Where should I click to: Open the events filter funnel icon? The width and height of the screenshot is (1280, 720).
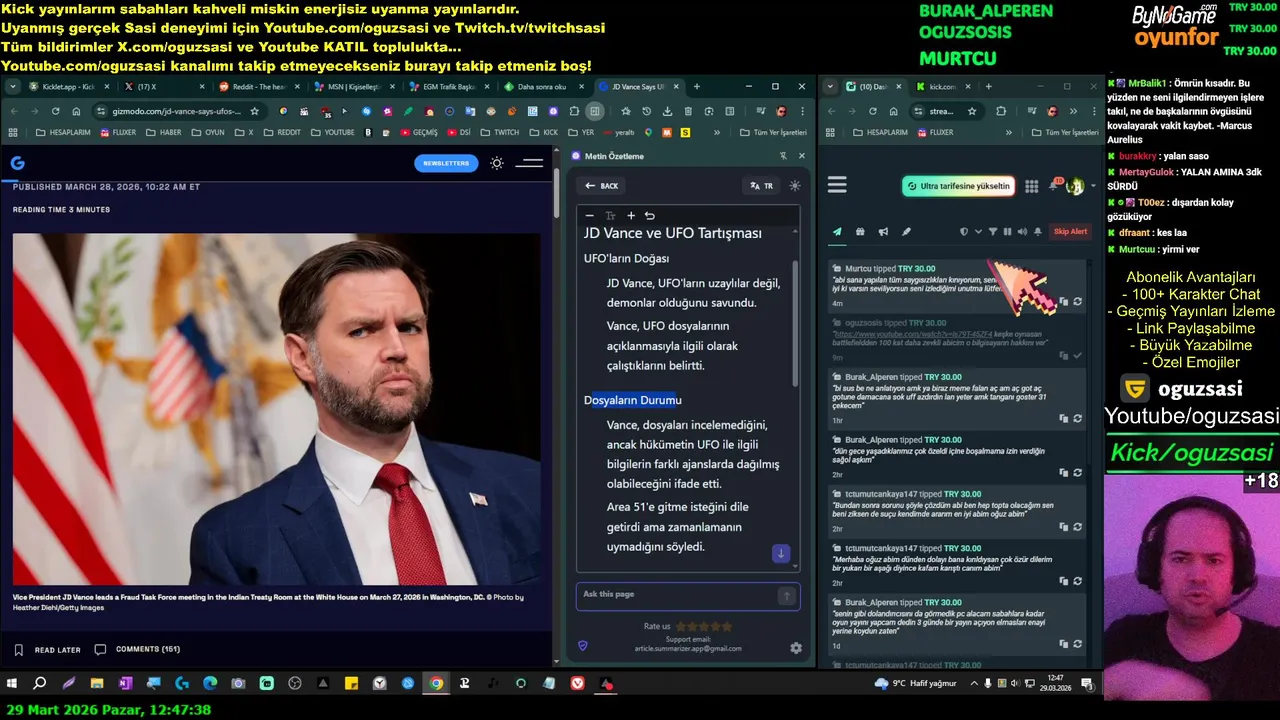993,232
